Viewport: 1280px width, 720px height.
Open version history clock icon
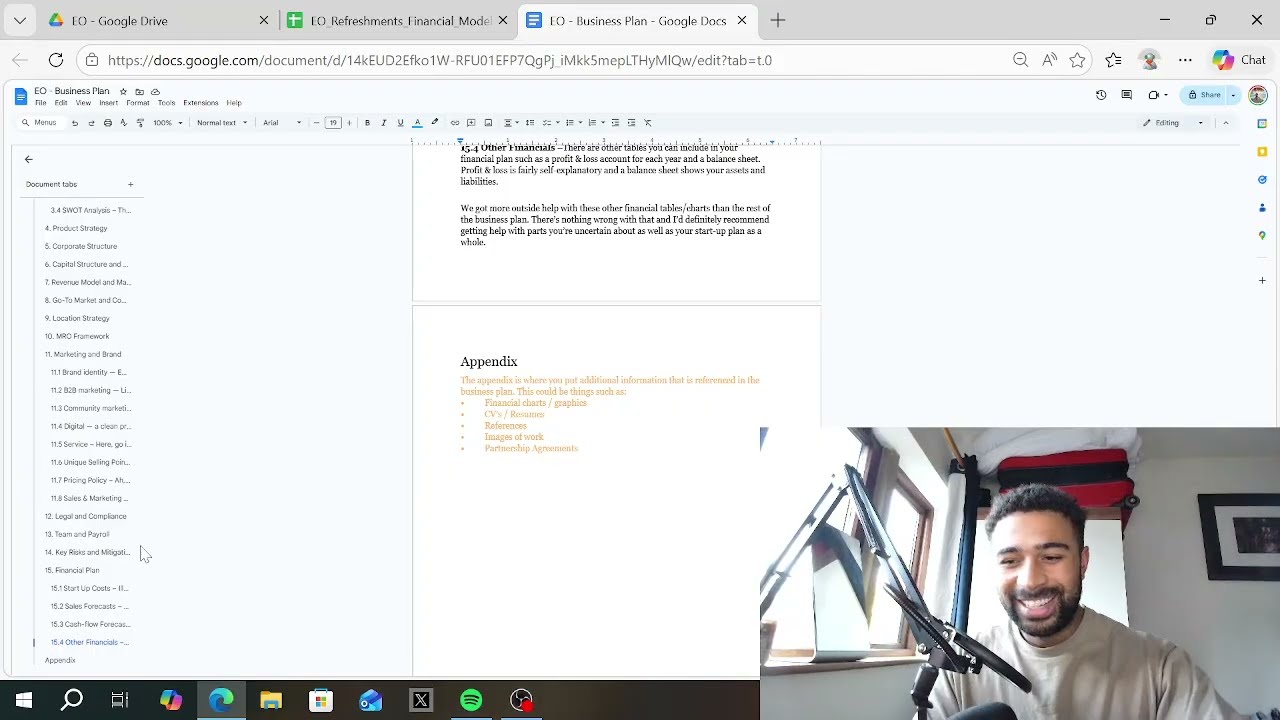click(1101, 95)
